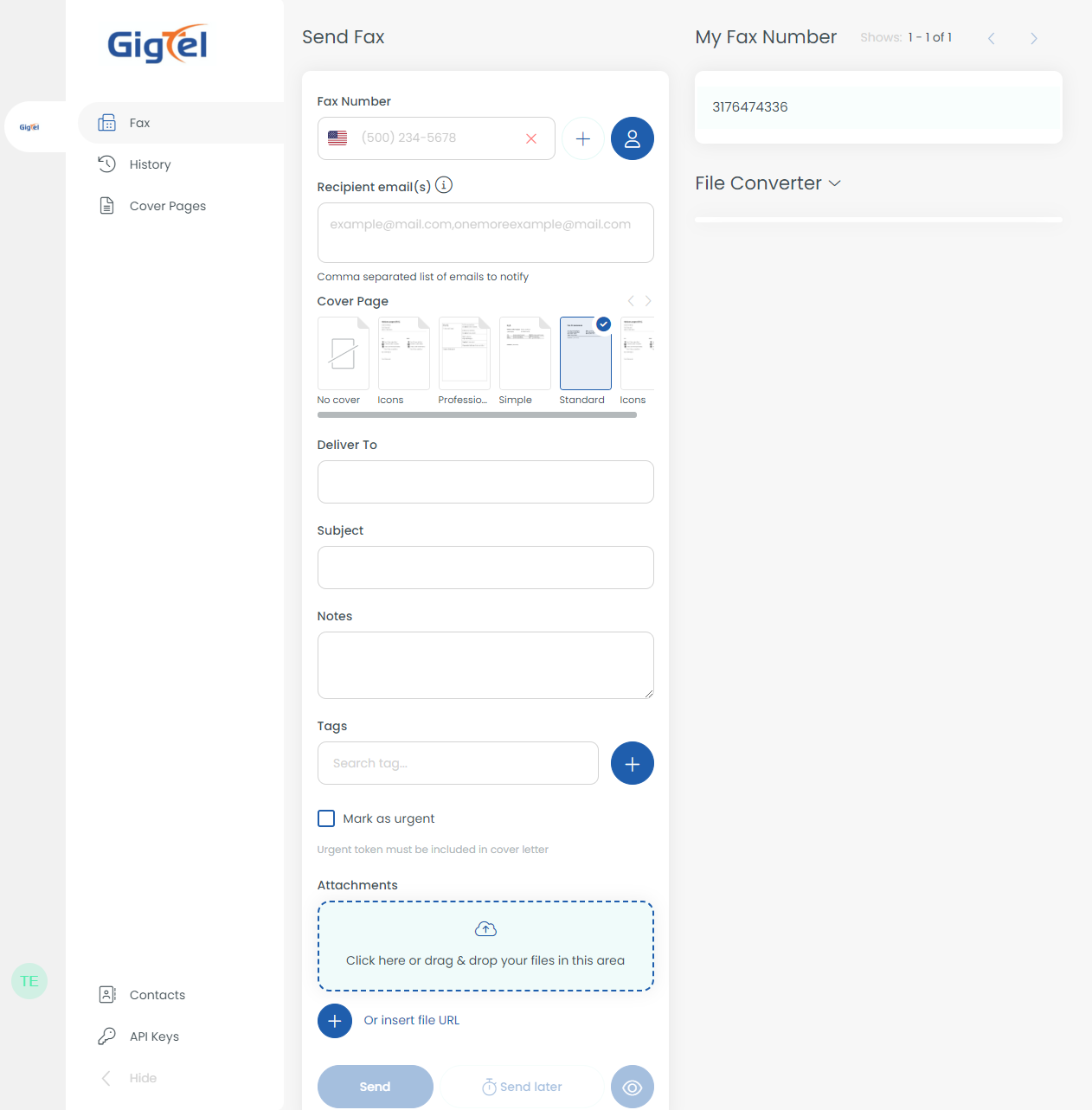Click the Send later button
This screenshot has height=1110, width=1092.
521,1087
